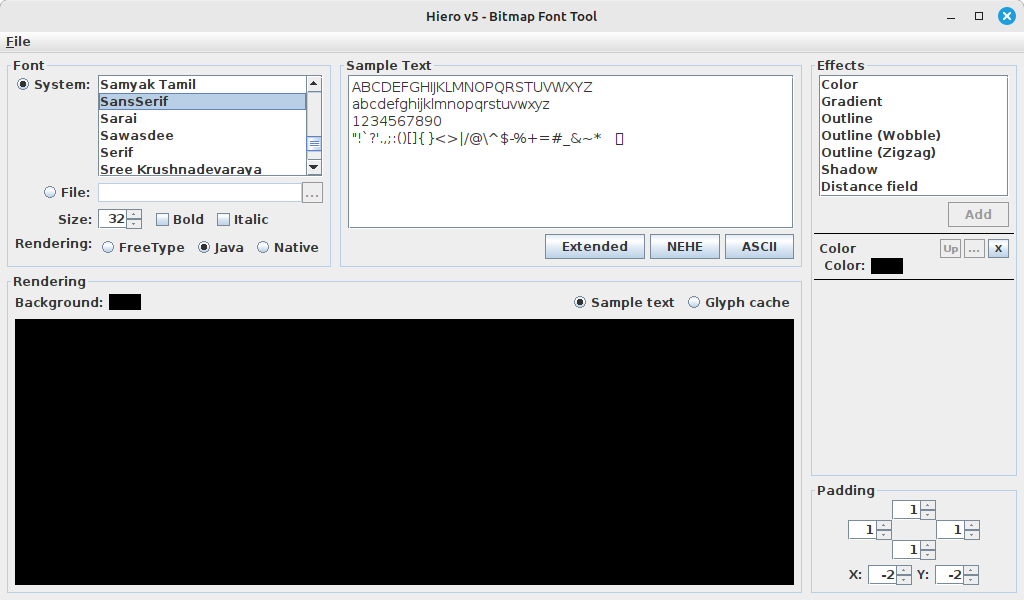Click the top padding value field
Screen dimensions: 1024x600
coord(906,510)
